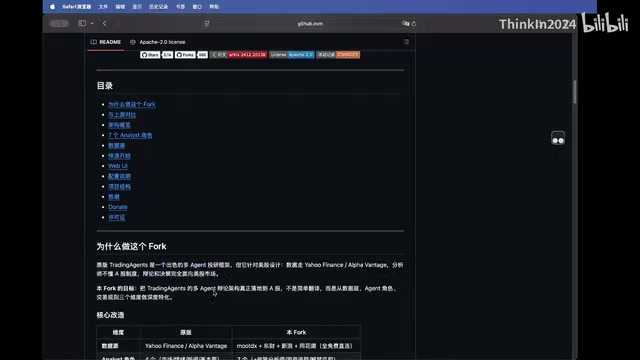Image resolution: width=640 pixels, height=360 pixels.
Task: Open the 帮助 menu
Action: tap(214, 7)
